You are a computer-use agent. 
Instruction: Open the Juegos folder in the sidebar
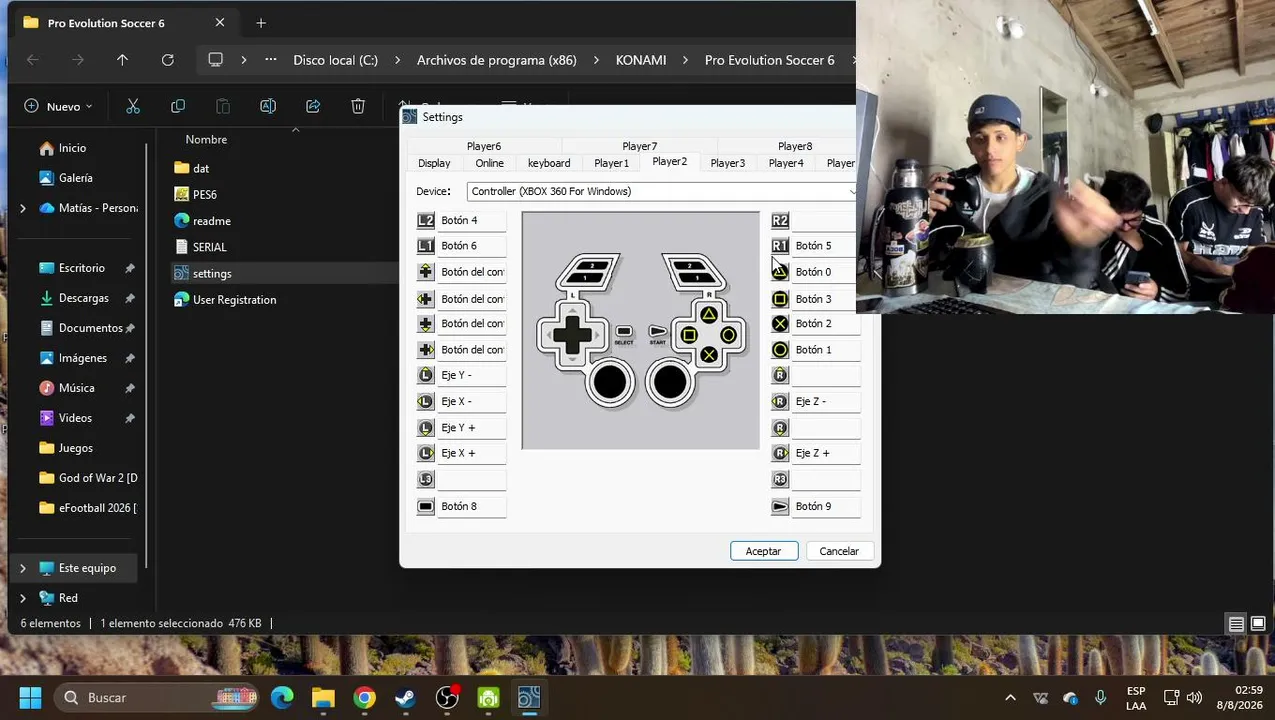(x=76, y=448)
